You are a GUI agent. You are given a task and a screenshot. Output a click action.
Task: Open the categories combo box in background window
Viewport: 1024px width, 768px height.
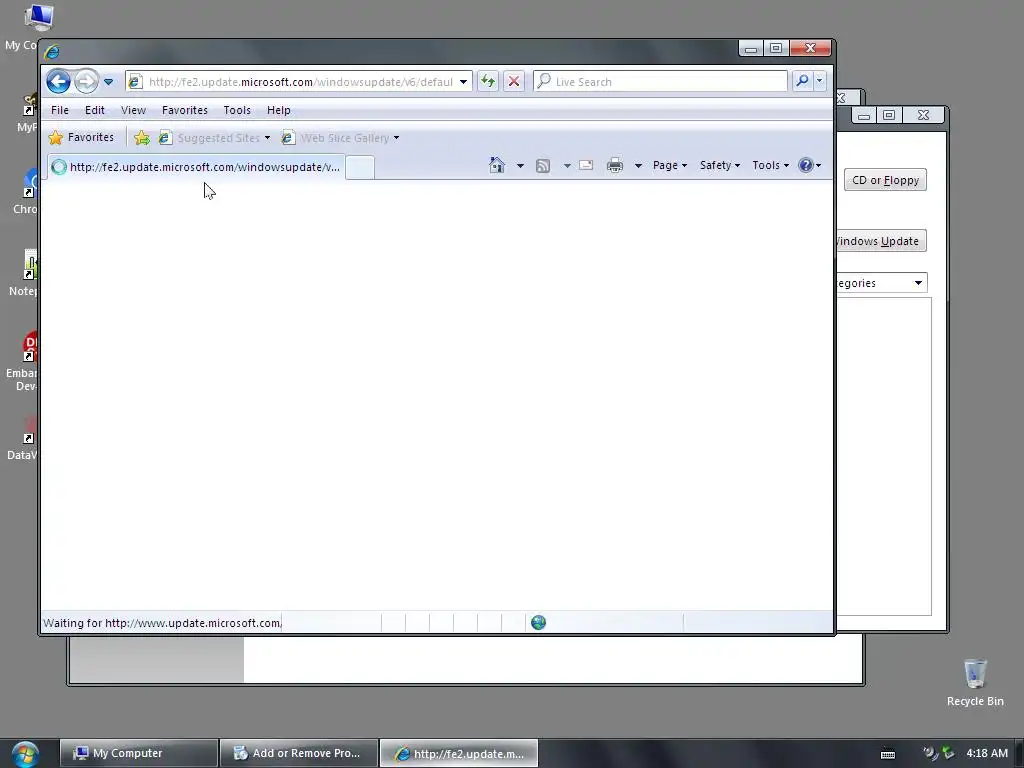coord(882,283)
